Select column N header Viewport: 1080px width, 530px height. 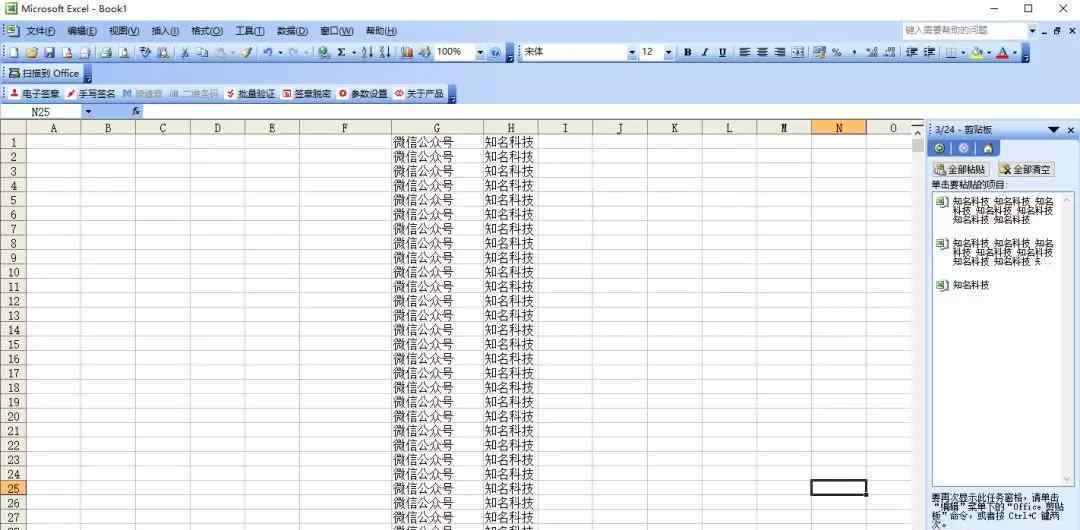838,128
